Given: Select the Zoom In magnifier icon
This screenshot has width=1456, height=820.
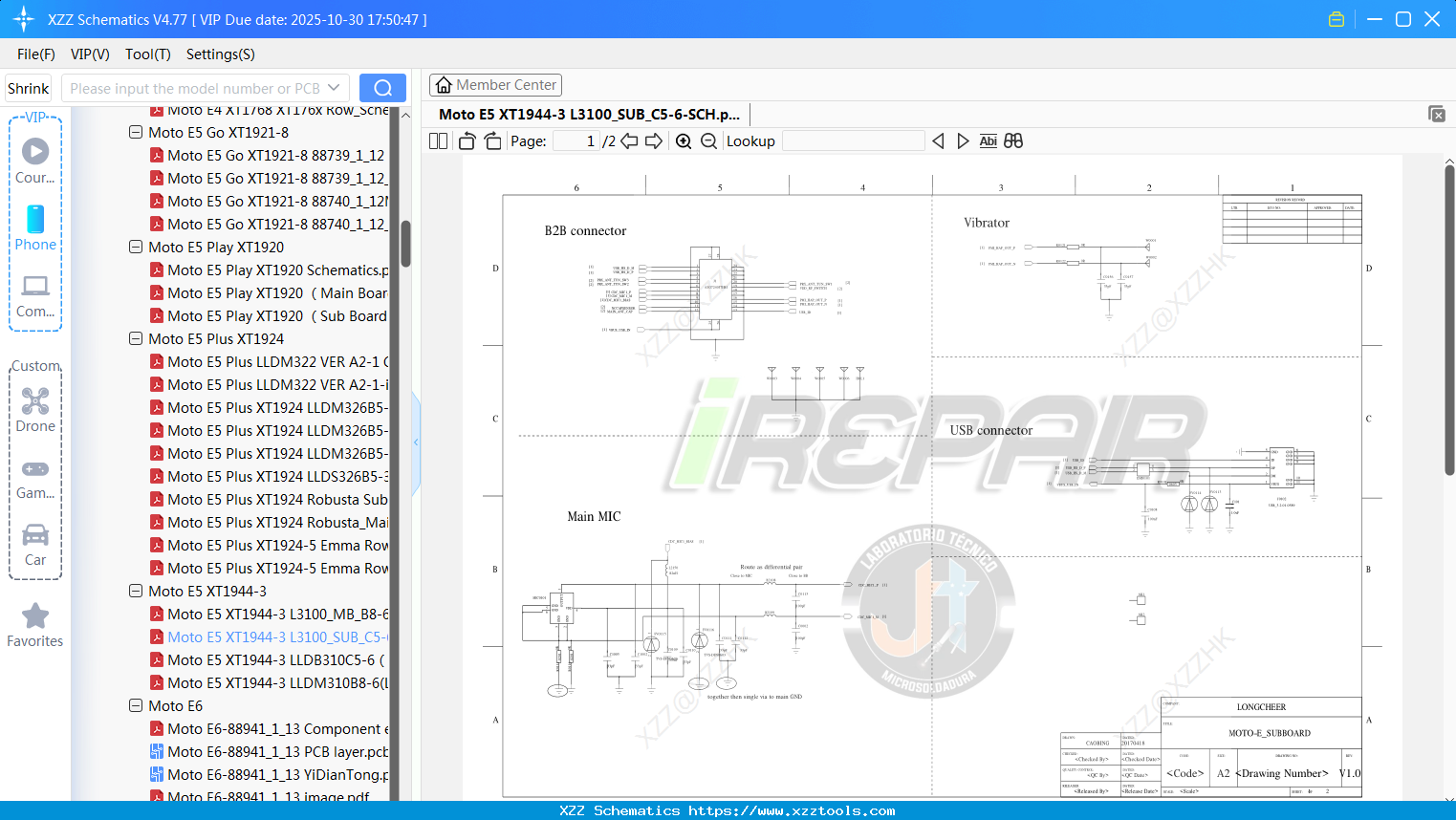Looking at the screenshot, I should click(684, 140).
